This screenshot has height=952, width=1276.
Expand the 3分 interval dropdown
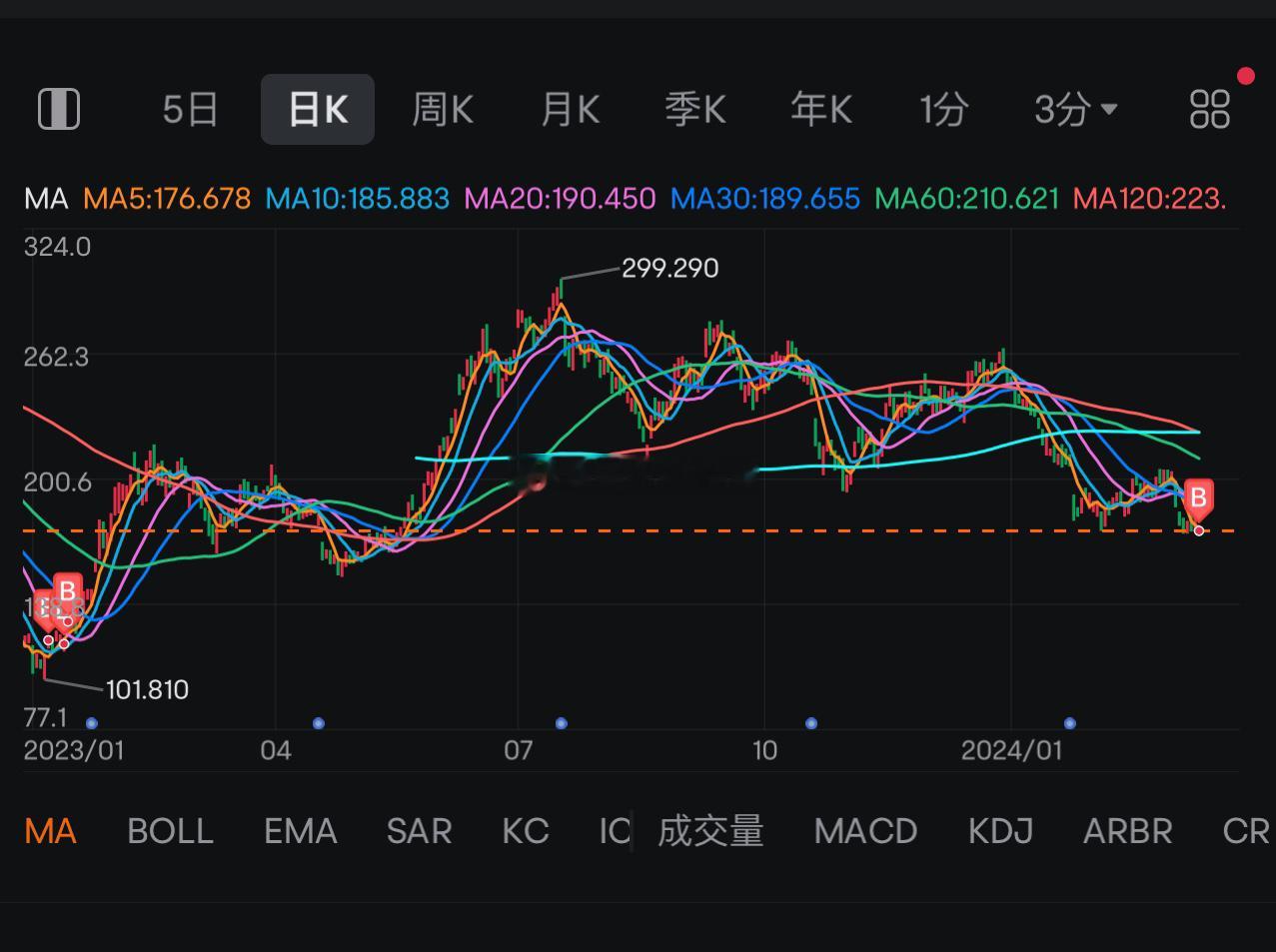[1076, 109]
